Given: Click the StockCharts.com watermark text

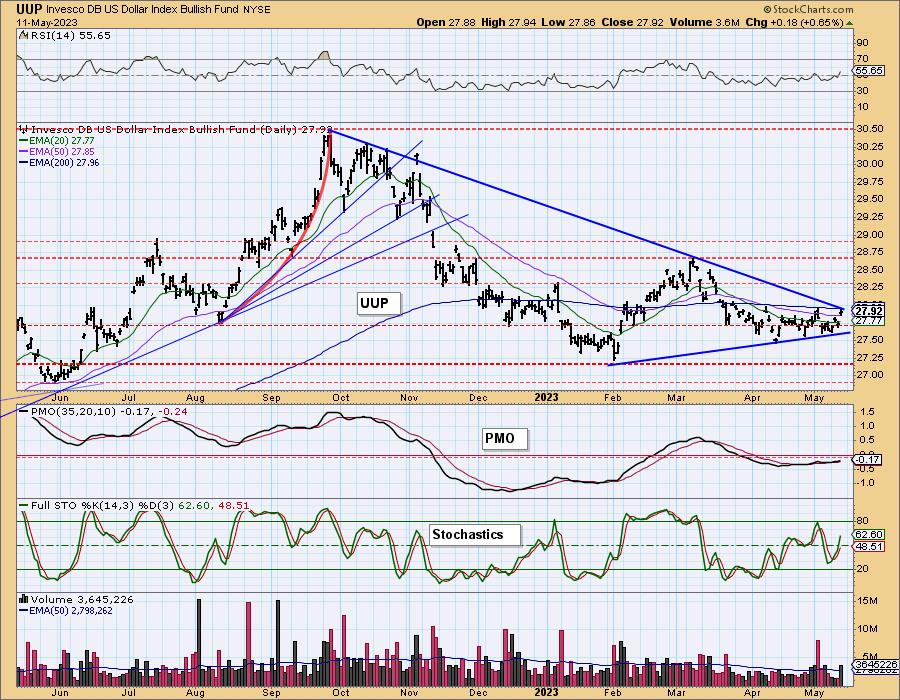Looking at the screenshot, I should click(x=808, y=9).
